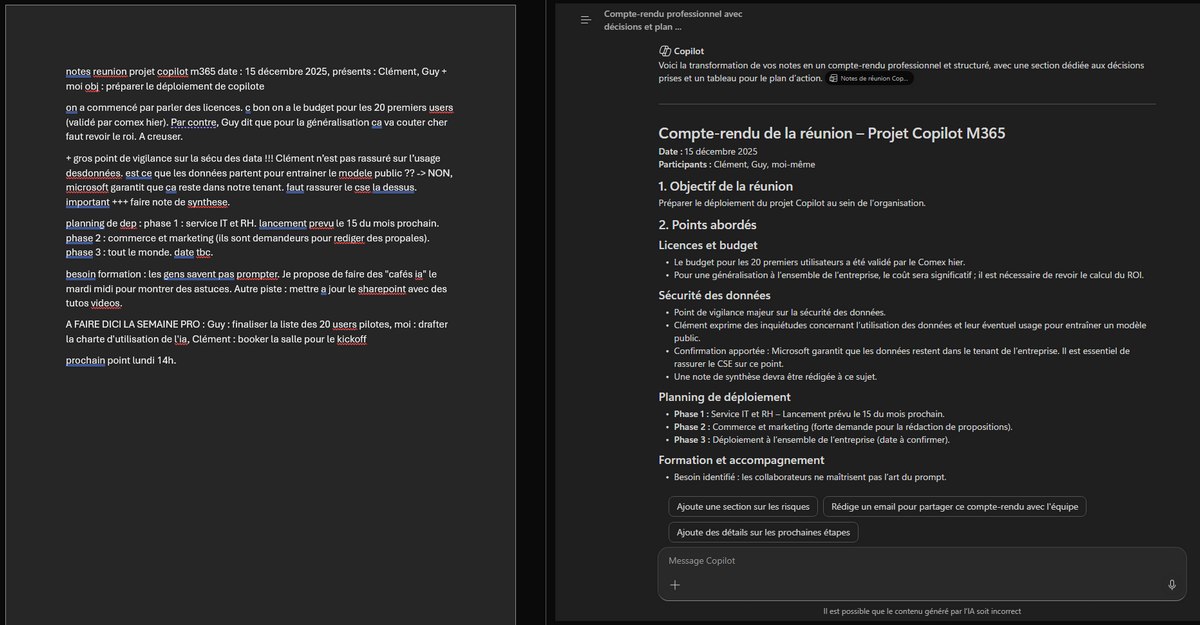Click heading '2. Points abordés'

(707, 225)
